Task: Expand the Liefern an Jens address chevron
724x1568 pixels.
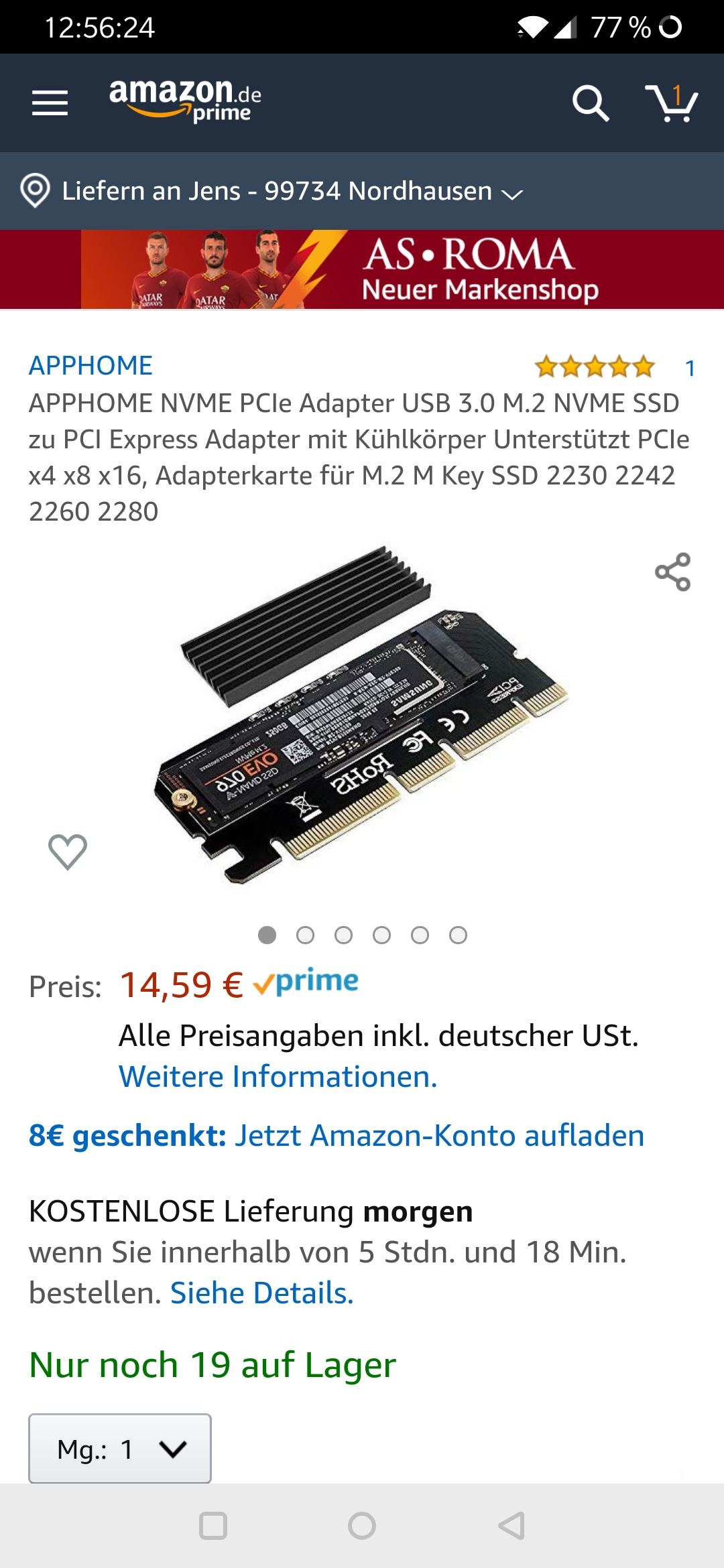Action: (x=512, y=194)
